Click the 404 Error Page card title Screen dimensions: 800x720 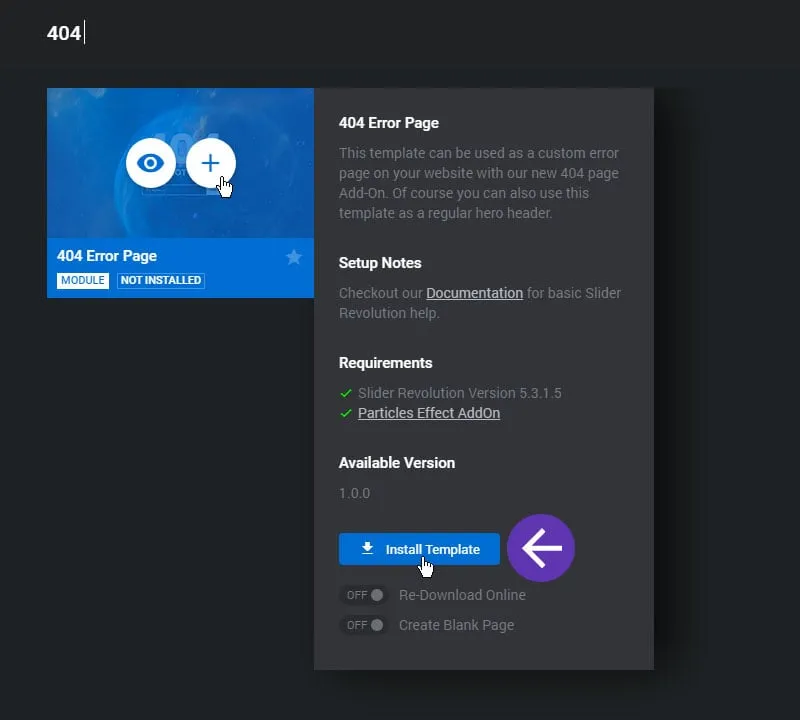point(107,256)
